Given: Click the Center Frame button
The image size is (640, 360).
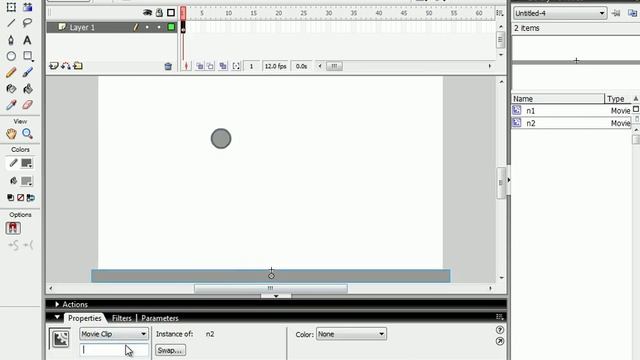Looking at the screenshot, I should (186, 66).
